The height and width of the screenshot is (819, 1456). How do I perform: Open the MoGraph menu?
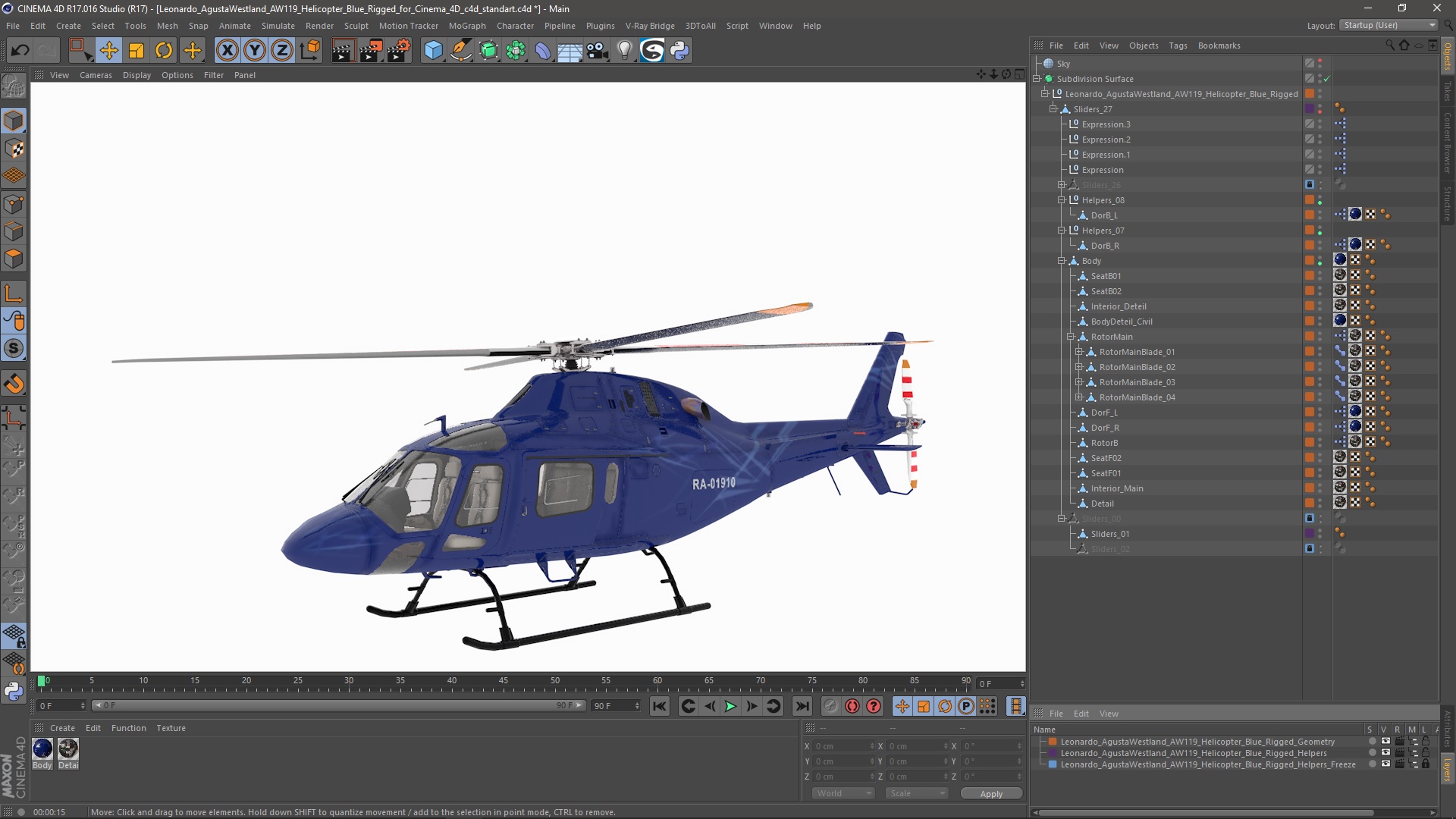click(x=467, y=26)
